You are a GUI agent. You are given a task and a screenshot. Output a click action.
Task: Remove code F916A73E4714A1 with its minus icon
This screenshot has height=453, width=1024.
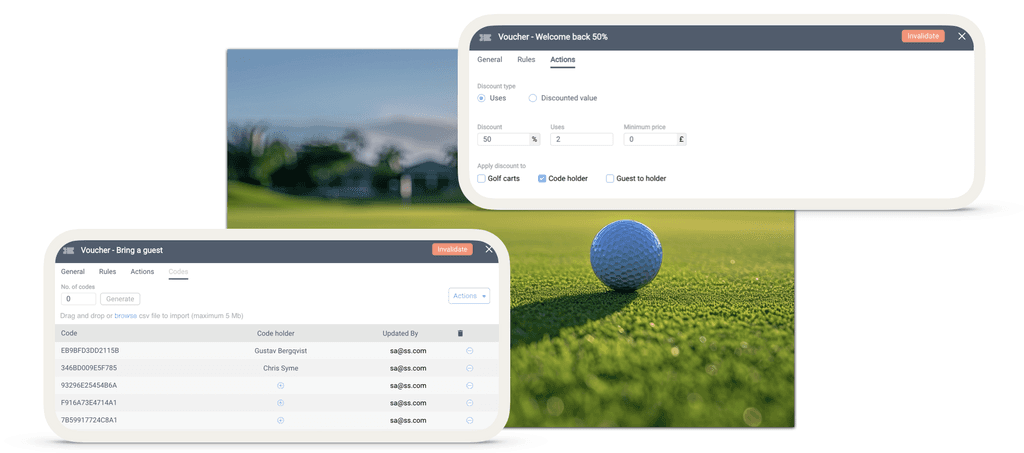[470, 403]
